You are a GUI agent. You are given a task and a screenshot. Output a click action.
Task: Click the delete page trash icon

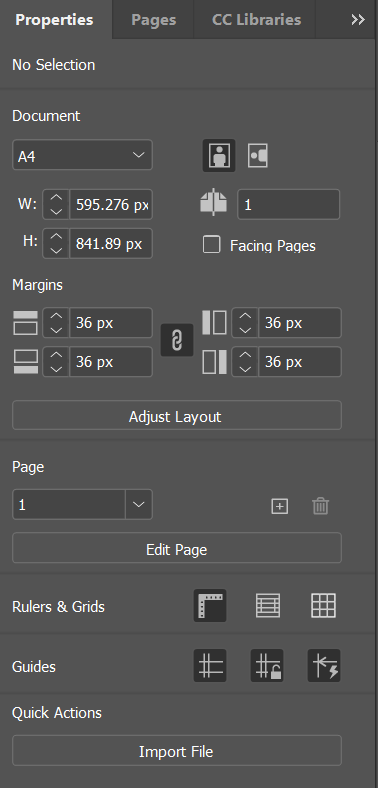pyautogui.click(x=320, y=506)
